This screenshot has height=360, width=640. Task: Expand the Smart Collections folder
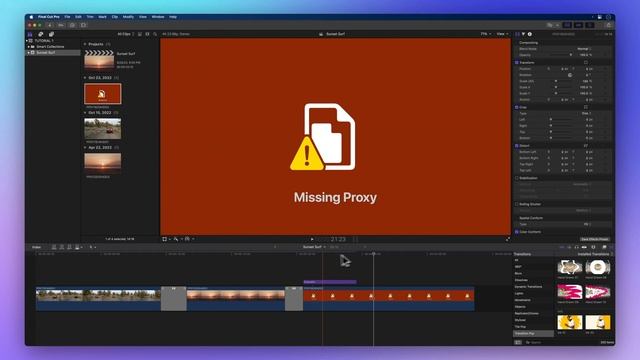click(x=29, y=47)
